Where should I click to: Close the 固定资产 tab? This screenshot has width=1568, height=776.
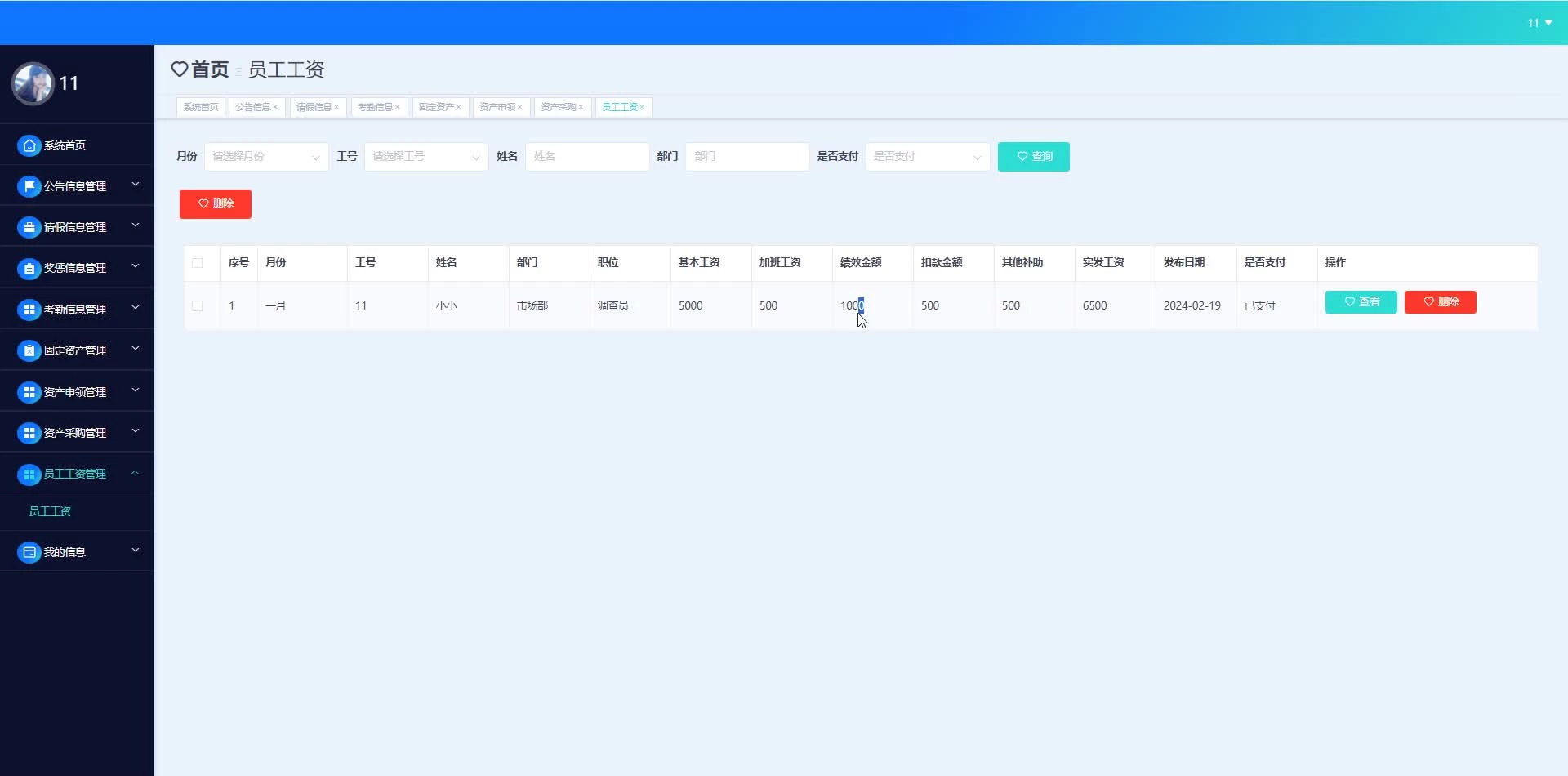(x=459, y=107)
